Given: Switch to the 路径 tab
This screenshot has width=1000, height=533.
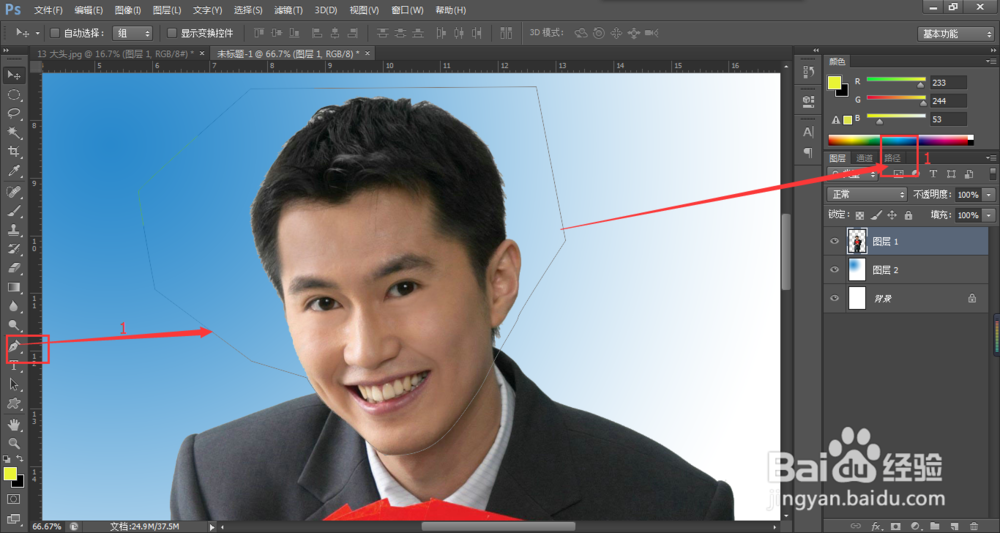Looking at the screenshot, I should point(892,158).
